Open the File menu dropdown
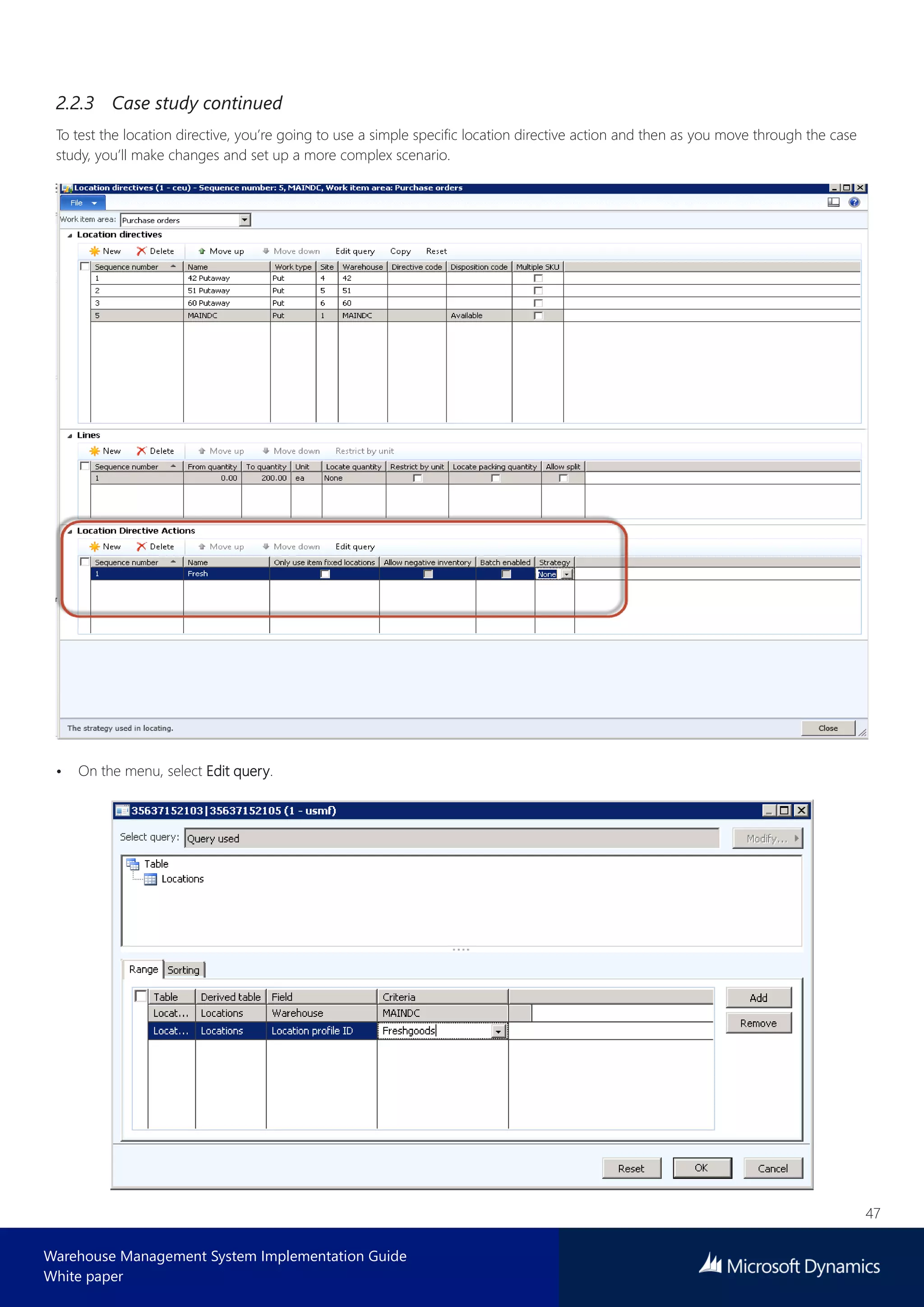 (x=83, y=203)
